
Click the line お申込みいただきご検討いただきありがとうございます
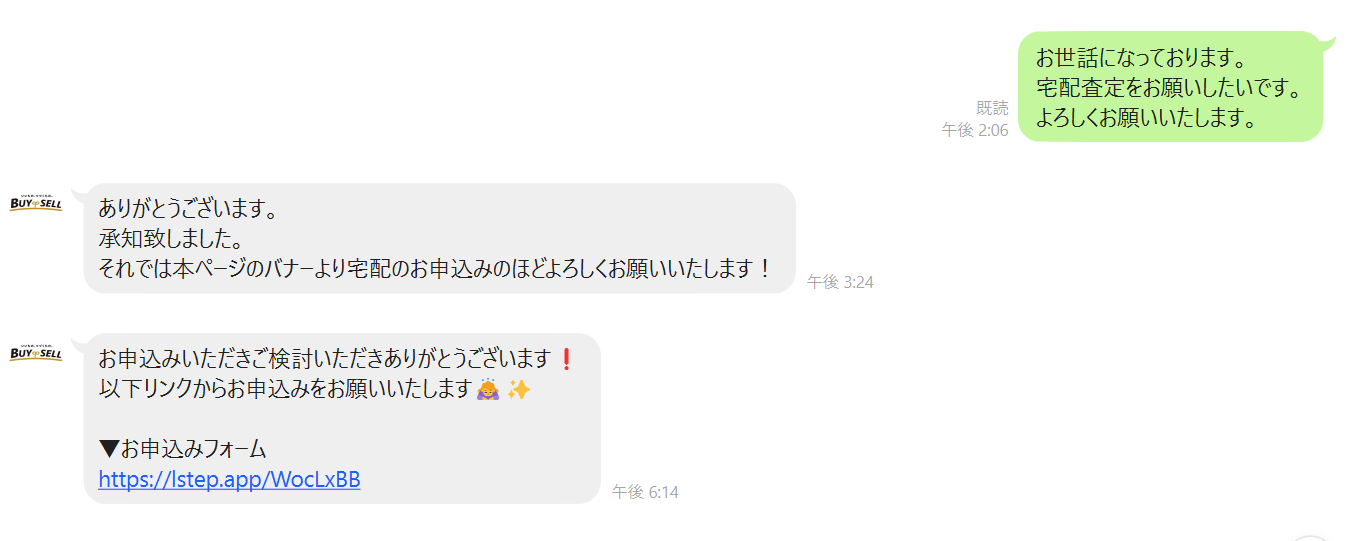tap(325, 358)
